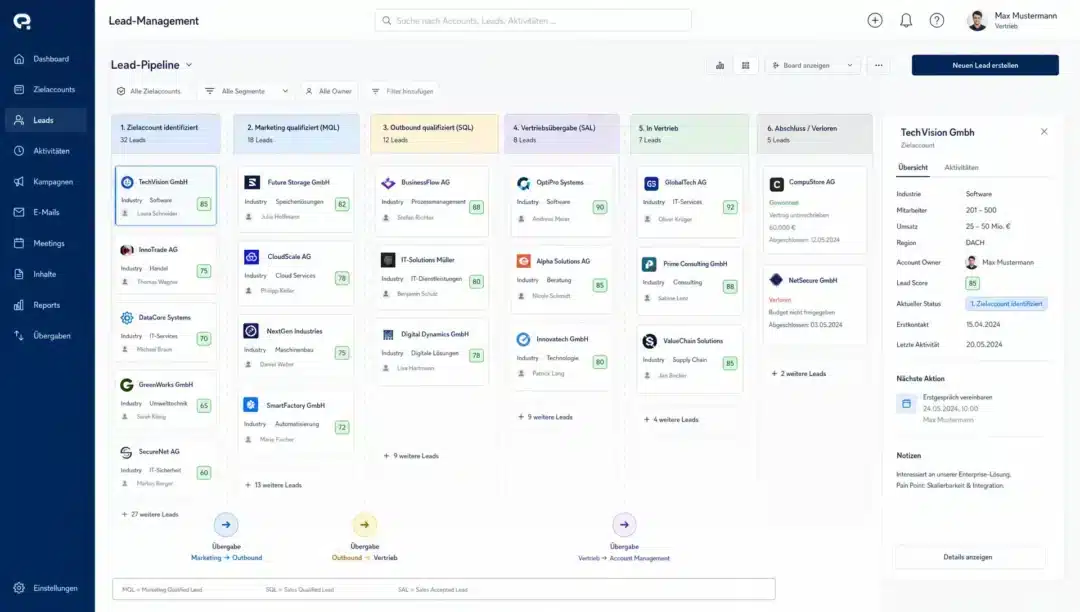Expand 2 weitere Leads in Abschluss column
The image size is (1080, 612).
coord(798,373)
